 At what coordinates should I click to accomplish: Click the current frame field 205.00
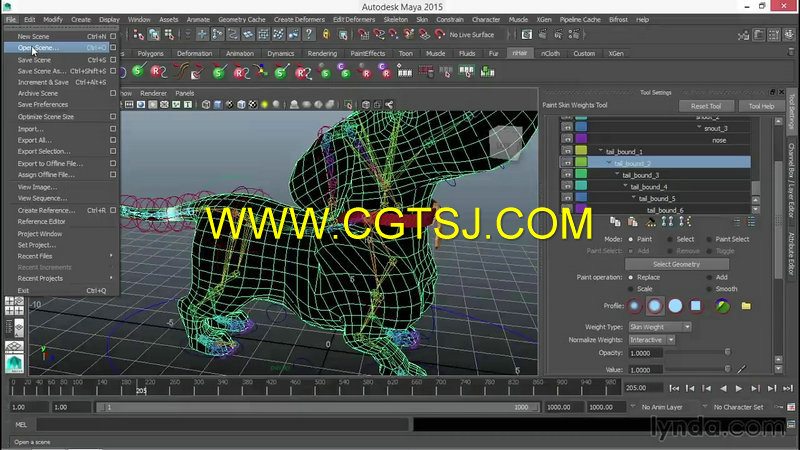click(643, 388)
